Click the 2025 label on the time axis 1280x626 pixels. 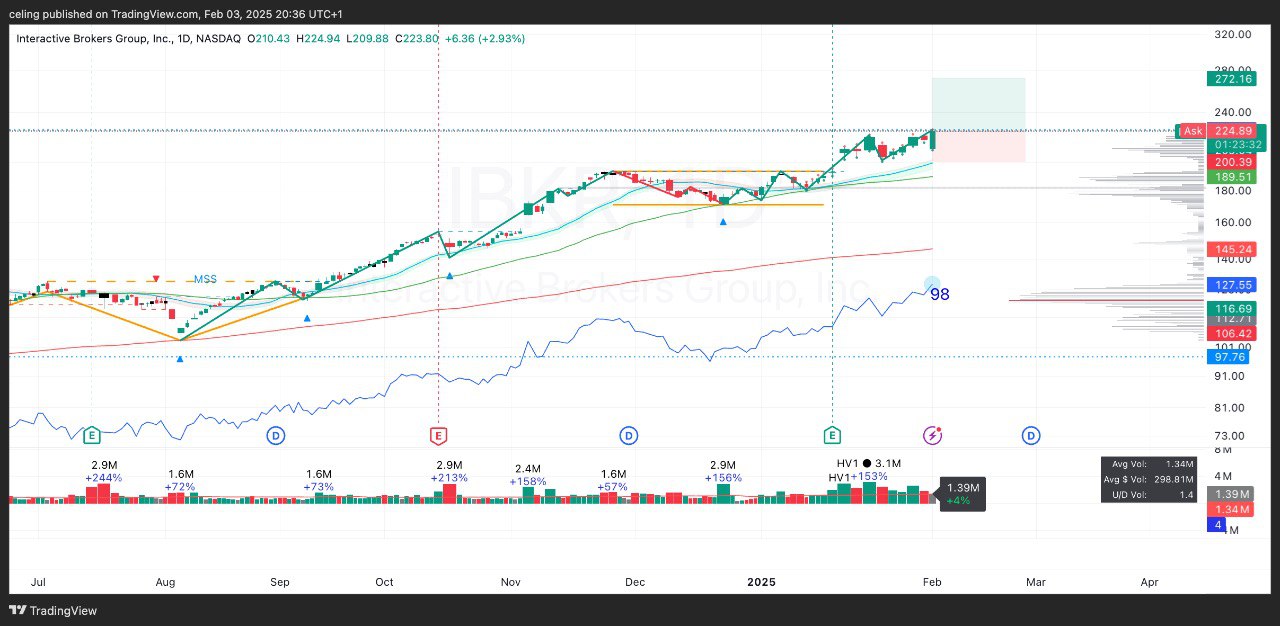[x=761, y=581]
